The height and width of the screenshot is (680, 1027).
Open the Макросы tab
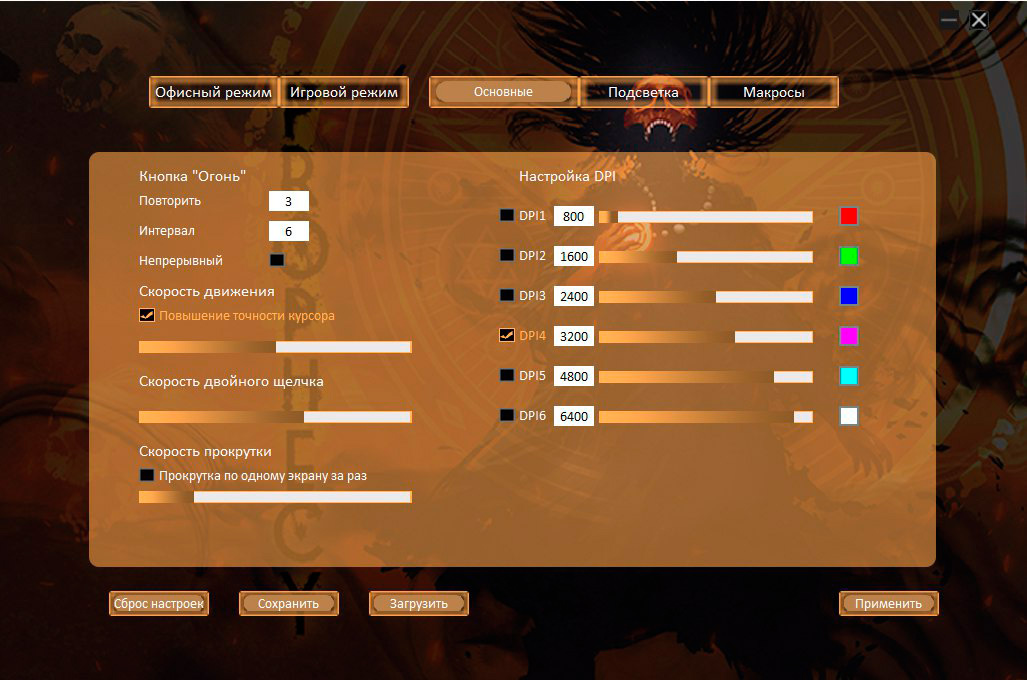pyautogui.click(x=773, y=92)
